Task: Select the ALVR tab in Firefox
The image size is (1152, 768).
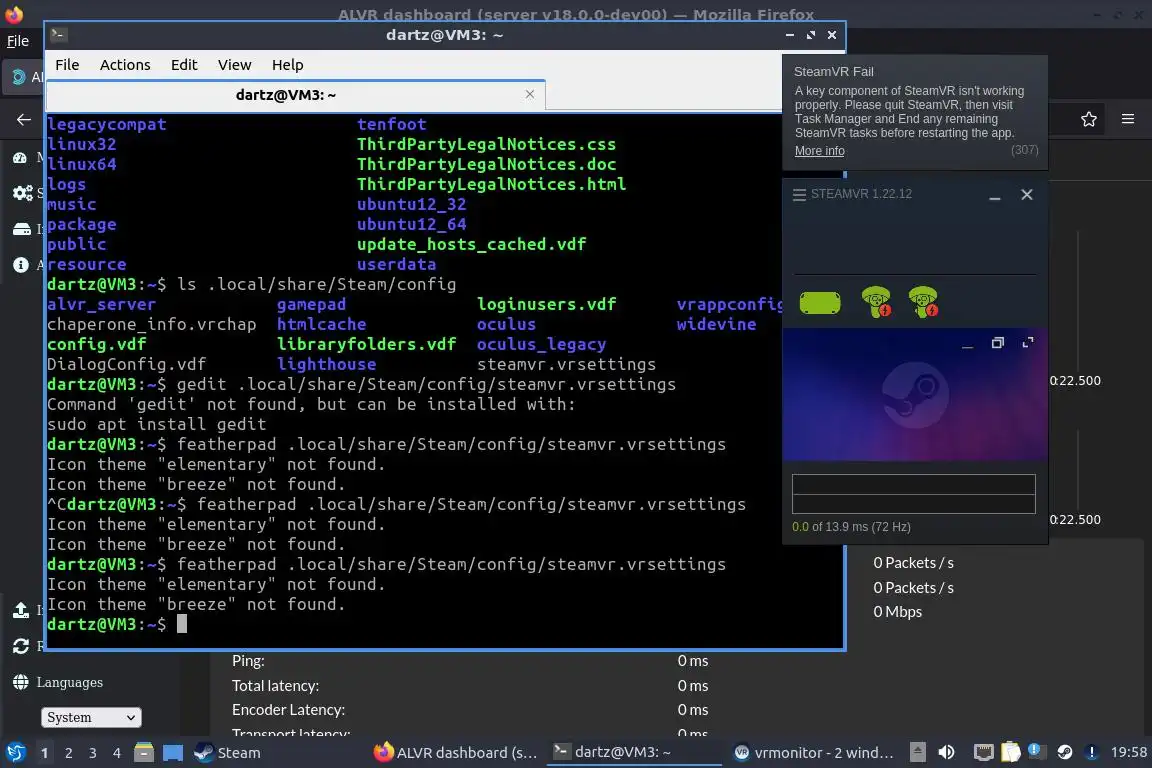Action: 24,76
